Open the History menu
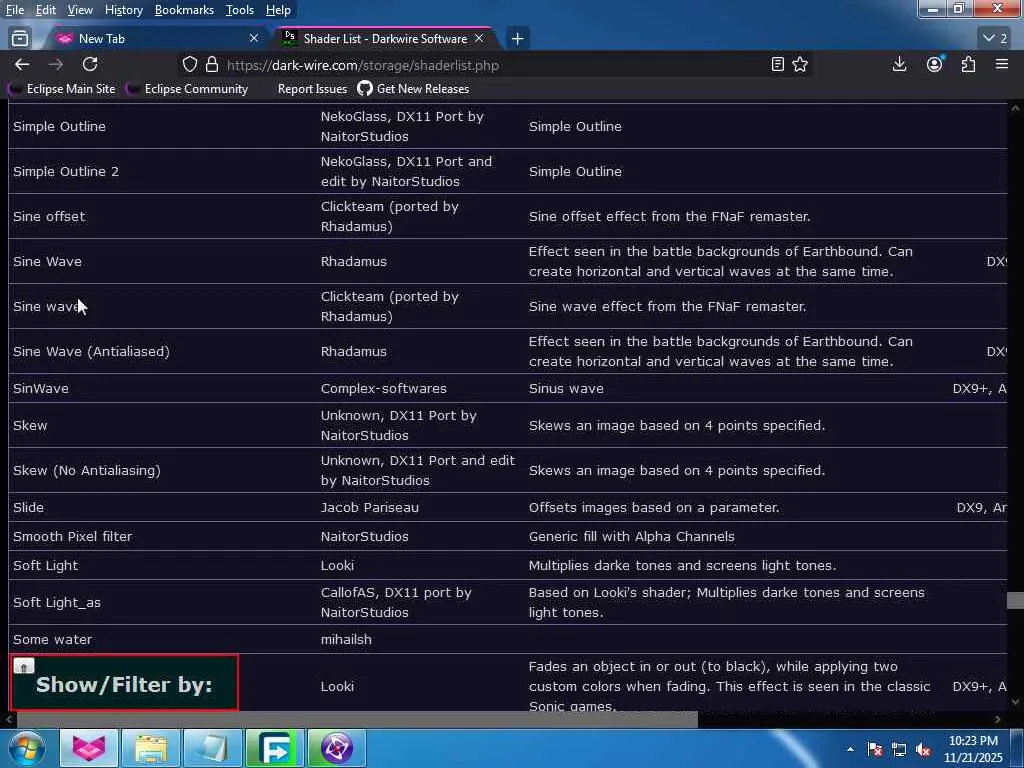This screenshot has width=1024, height=768. [123, 10]
